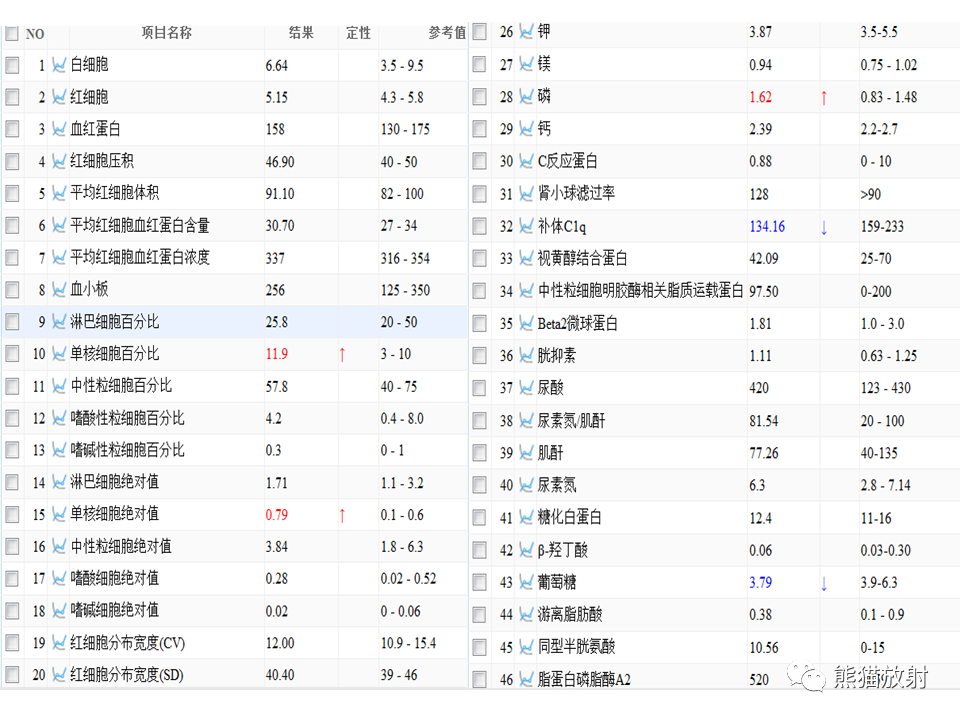Click the item name 游离脂肪酸
The height and width of the screenshot is (720, 960).
pos(569,614)
